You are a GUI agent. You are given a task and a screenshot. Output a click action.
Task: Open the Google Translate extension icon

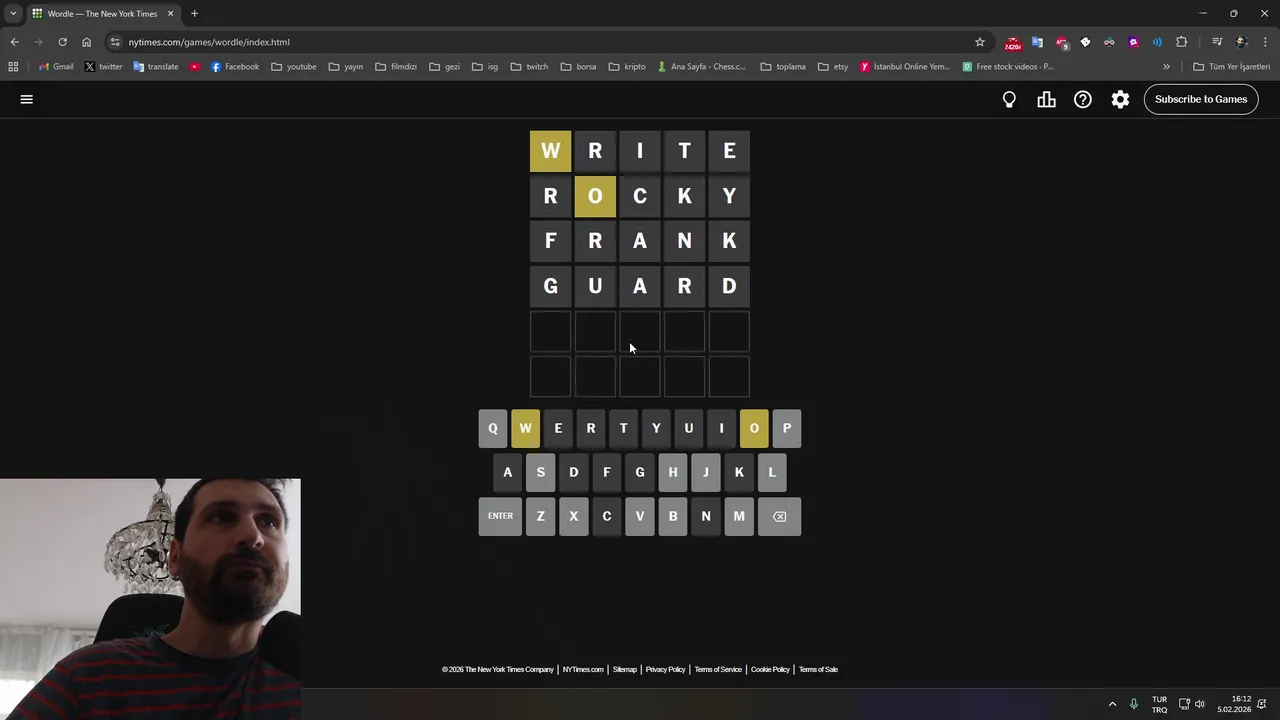click(1037, 42)
